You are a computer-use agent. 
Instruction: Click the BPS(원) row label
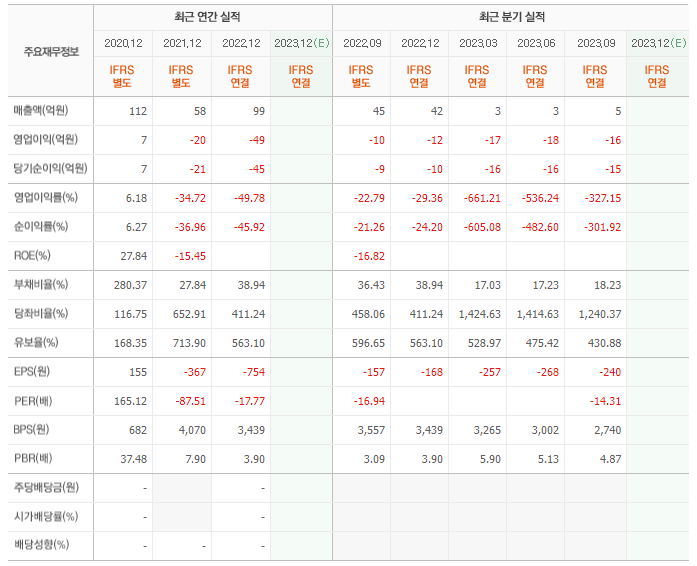click(x=31, y=430)
